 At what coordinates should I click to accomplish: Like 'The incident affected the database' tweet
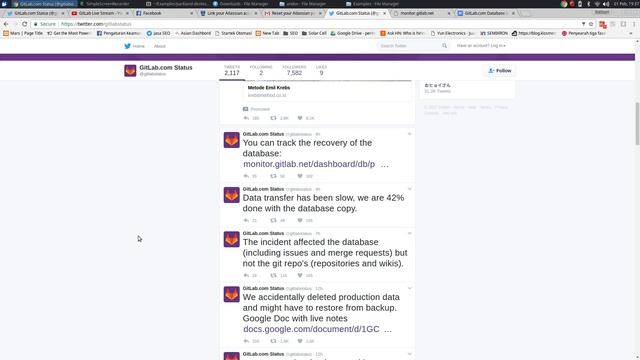(x=300, y=276)
